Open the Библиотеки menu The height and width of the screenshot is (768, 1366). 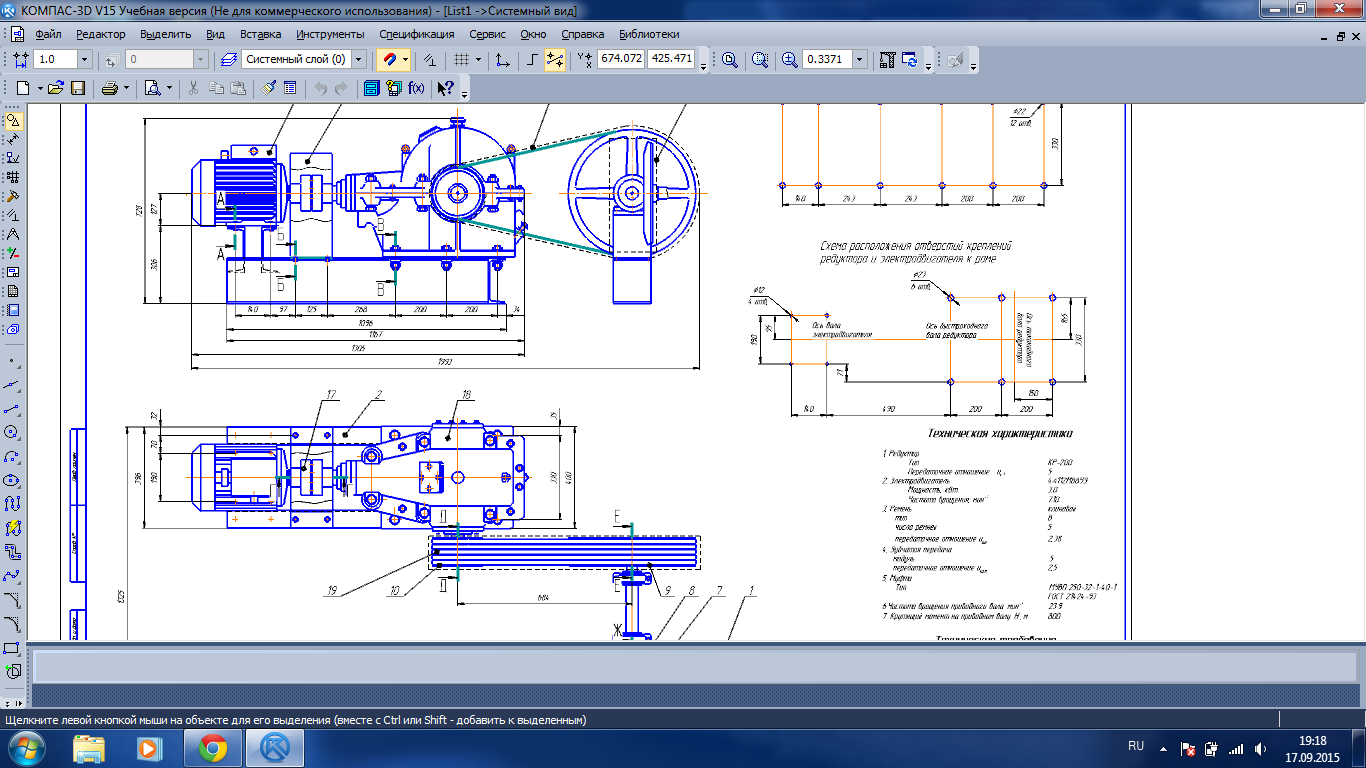coord(649,33)
